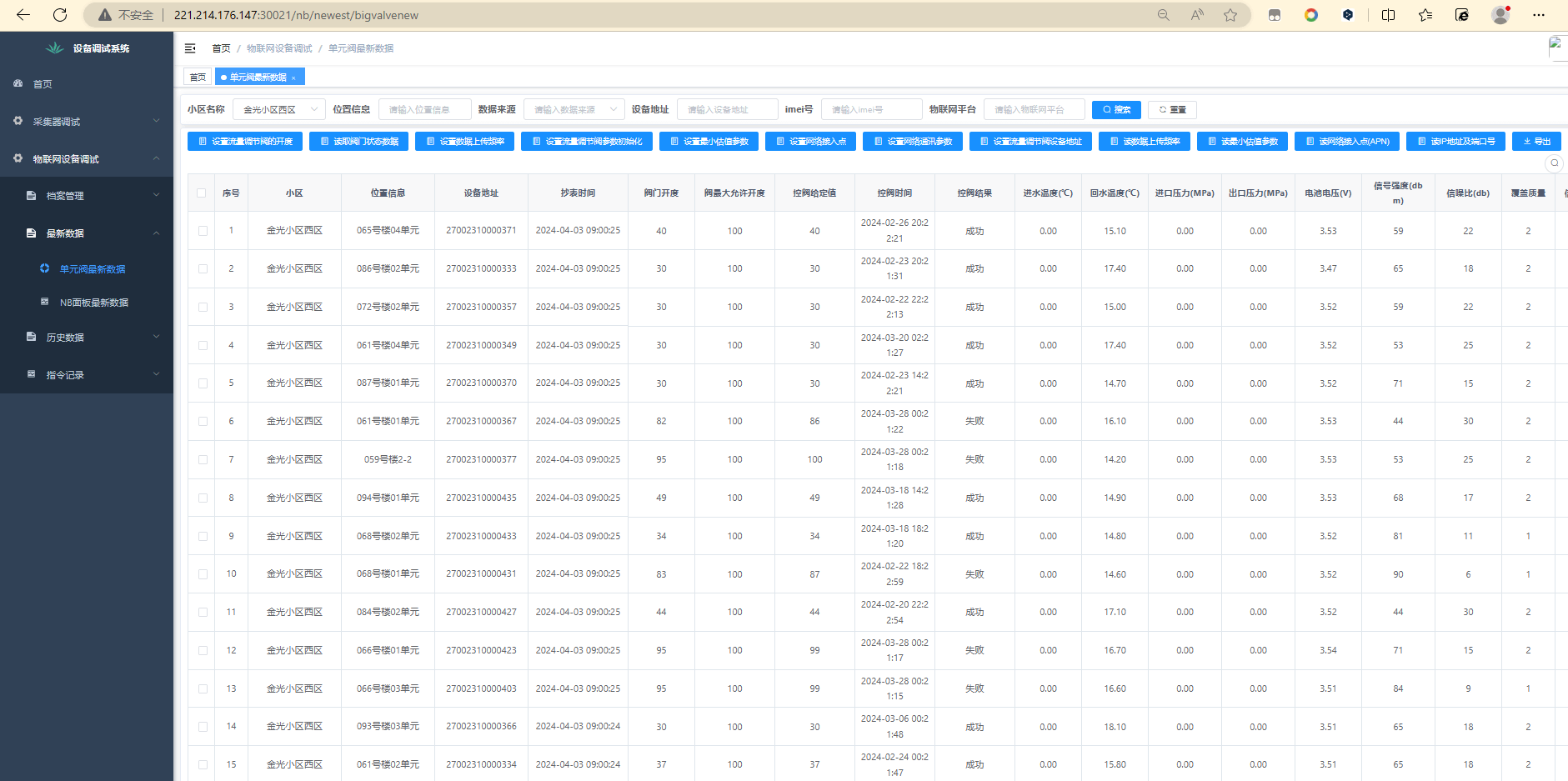Click the 导出 export button
The width and height of the screenshot is (1568, 781).
point(1536,142)
